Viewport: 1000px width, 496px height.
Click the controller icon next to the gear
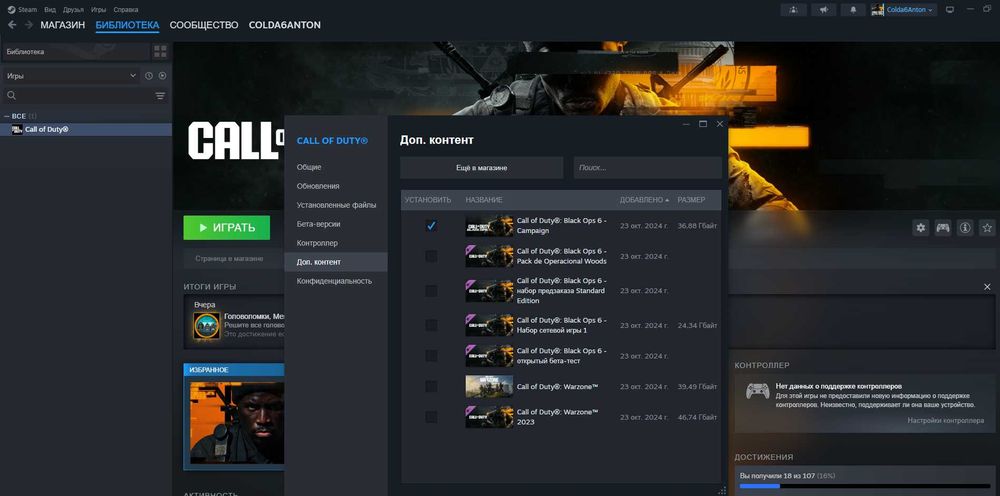tap(943, 228)
